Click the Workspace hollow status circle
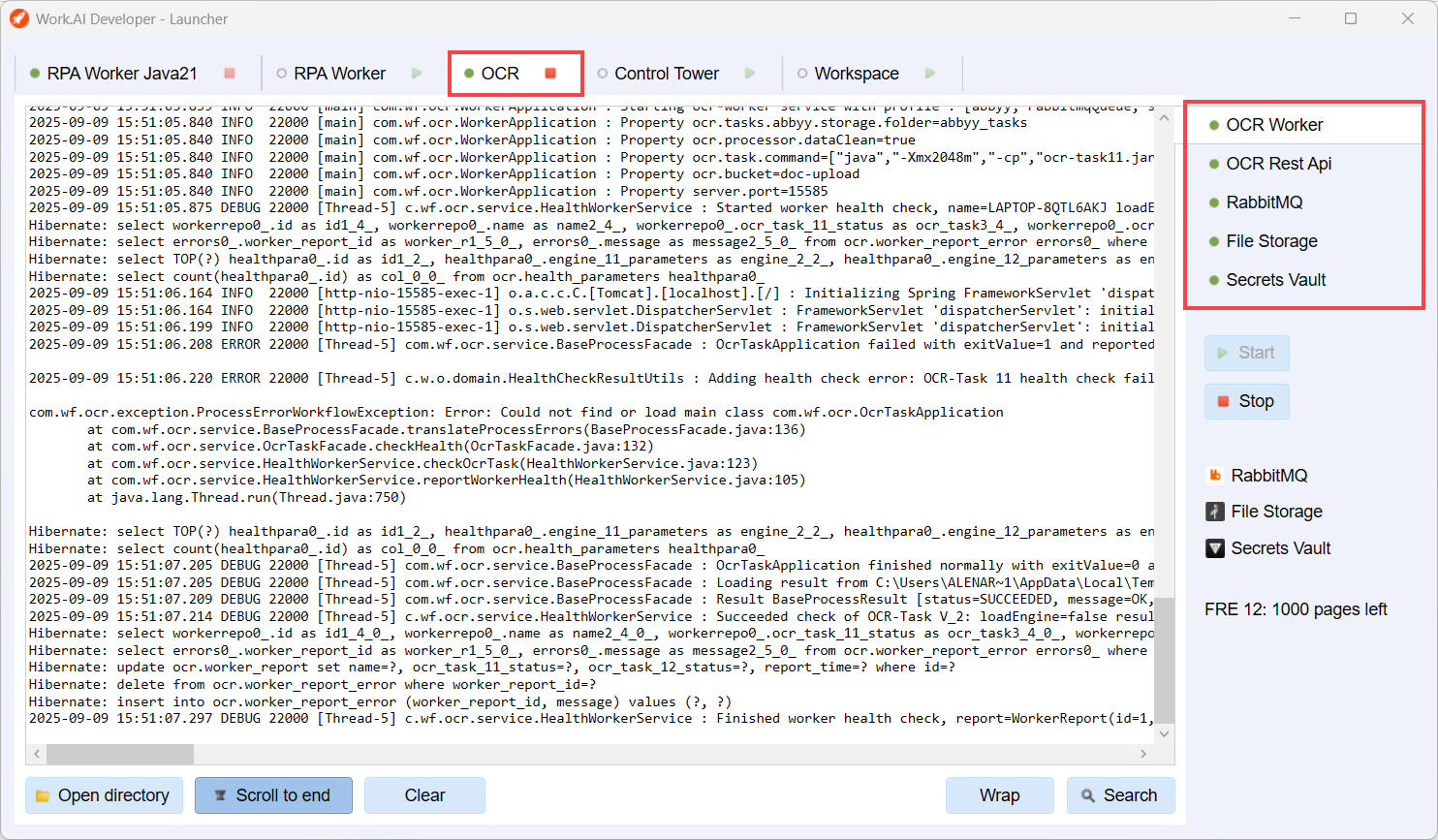The width and height of the screenshot is (1438, 840). click(x=802, y=74)
